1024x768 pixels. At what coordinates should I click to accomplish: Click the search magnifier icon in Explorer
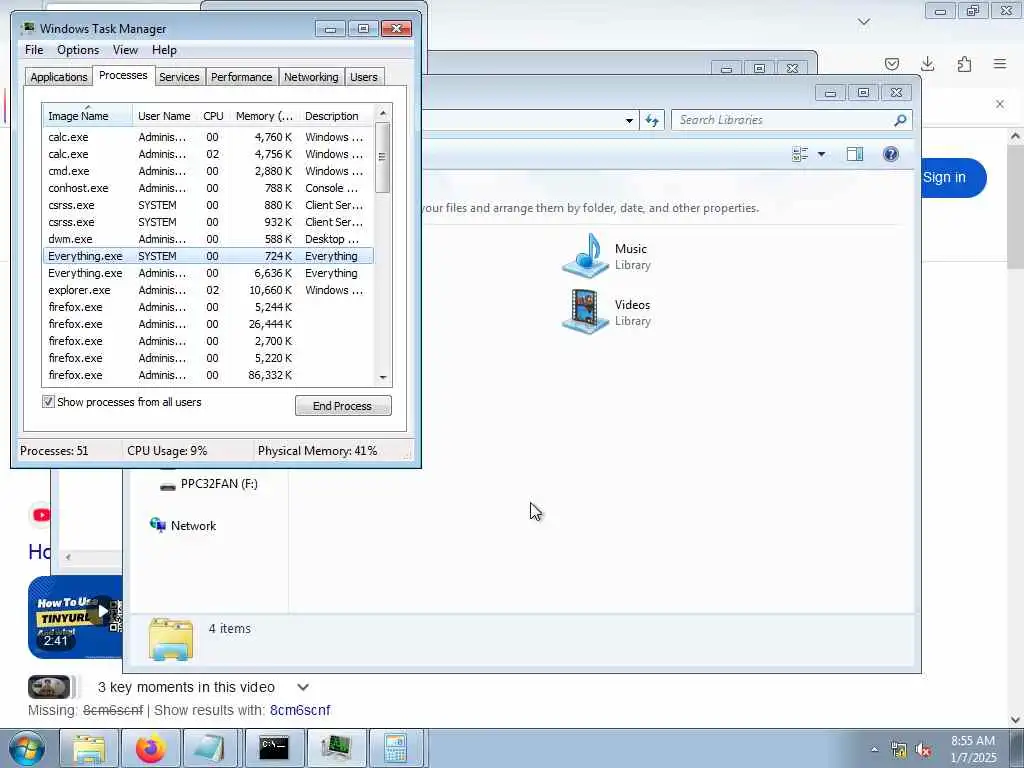901,120
